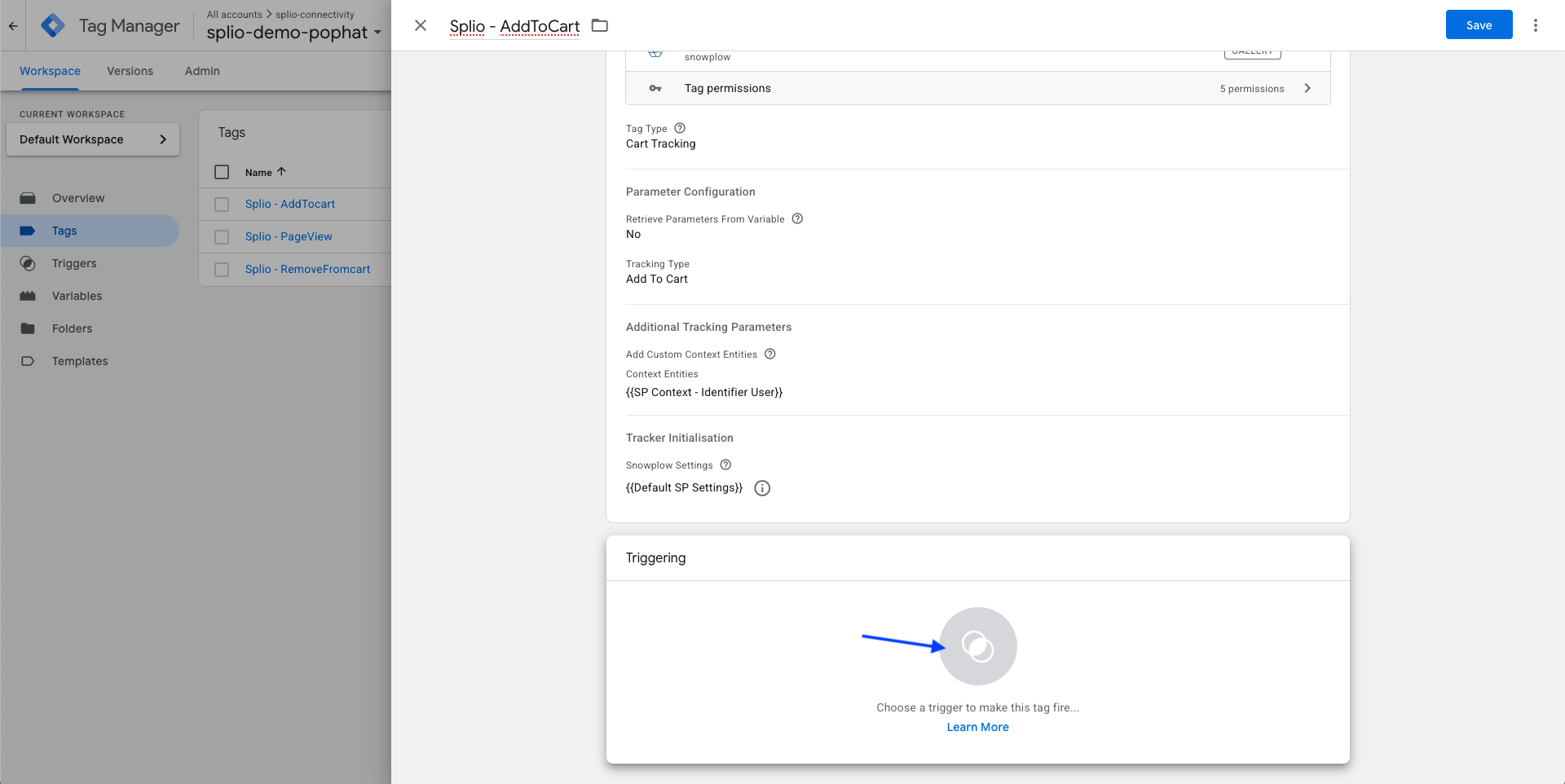Click the {{Default SP Settings}} value
Image resolution: width=1565 pixels, height=784 pixels.
pyautogui.click(x=685, y=487)
